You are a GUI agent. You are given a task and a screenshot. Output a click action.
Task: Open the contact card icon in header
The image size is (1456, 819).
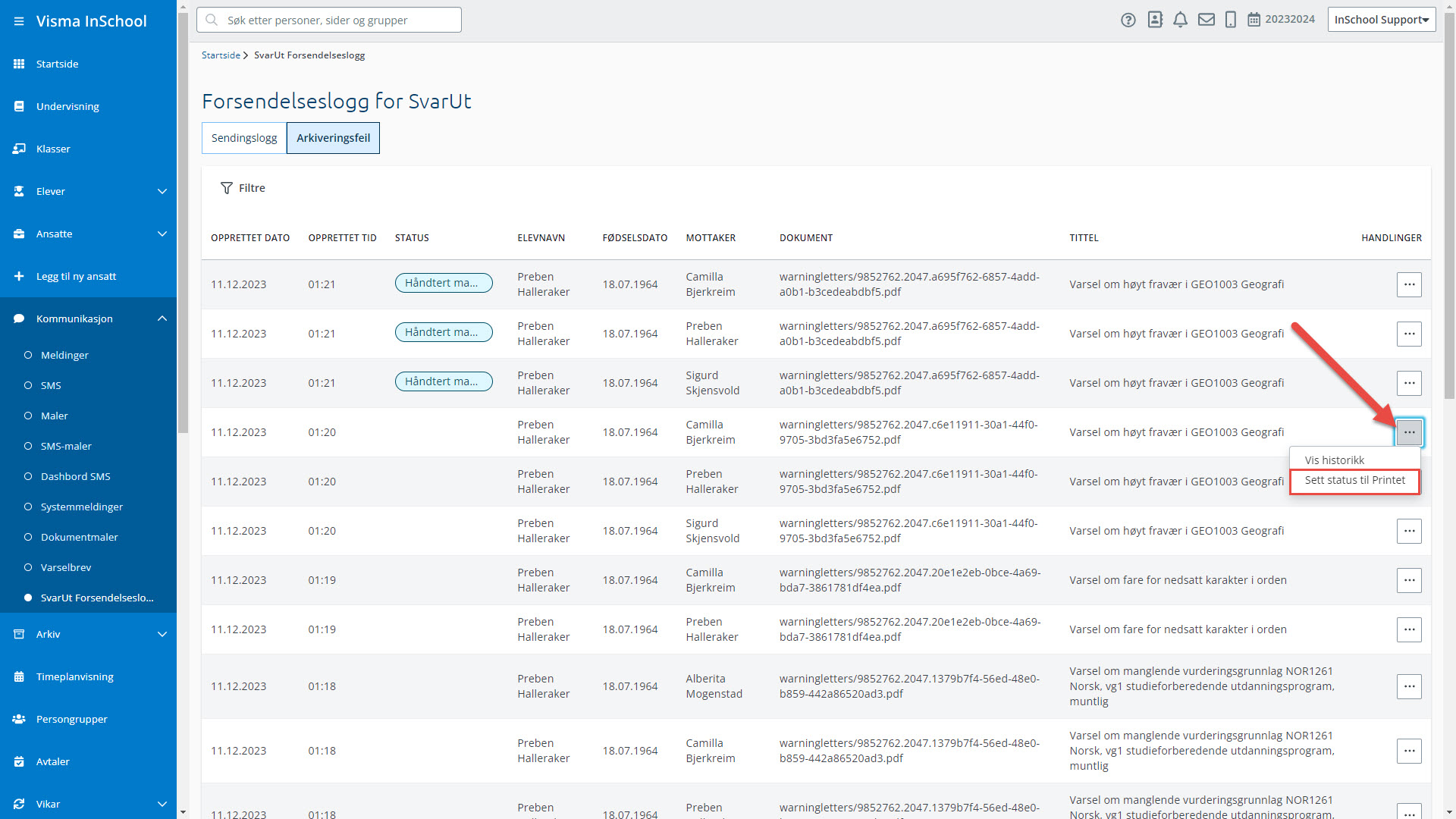[1155, 20]
